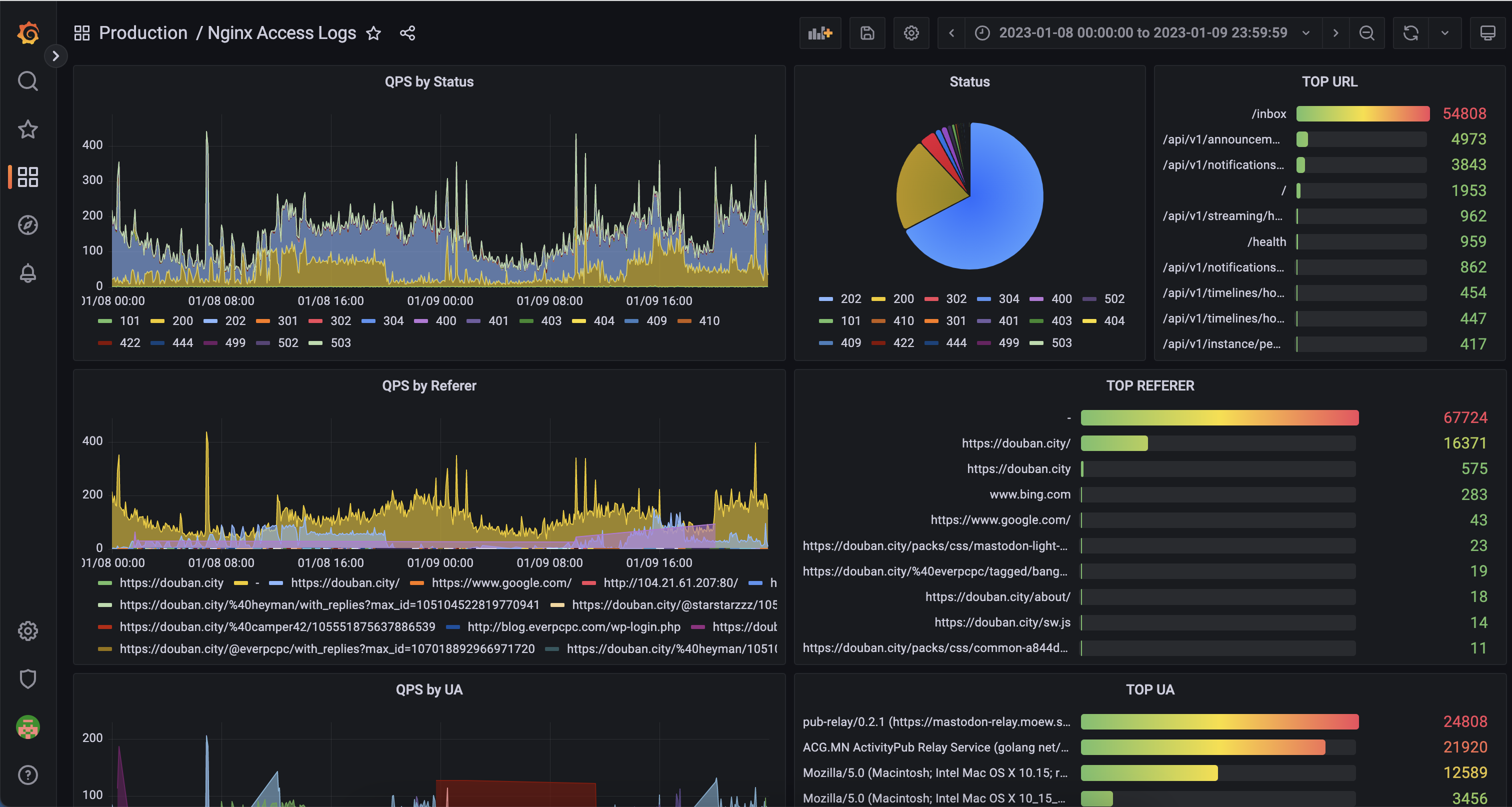Open the Alerting bell icon

click(x=27, y=273)
